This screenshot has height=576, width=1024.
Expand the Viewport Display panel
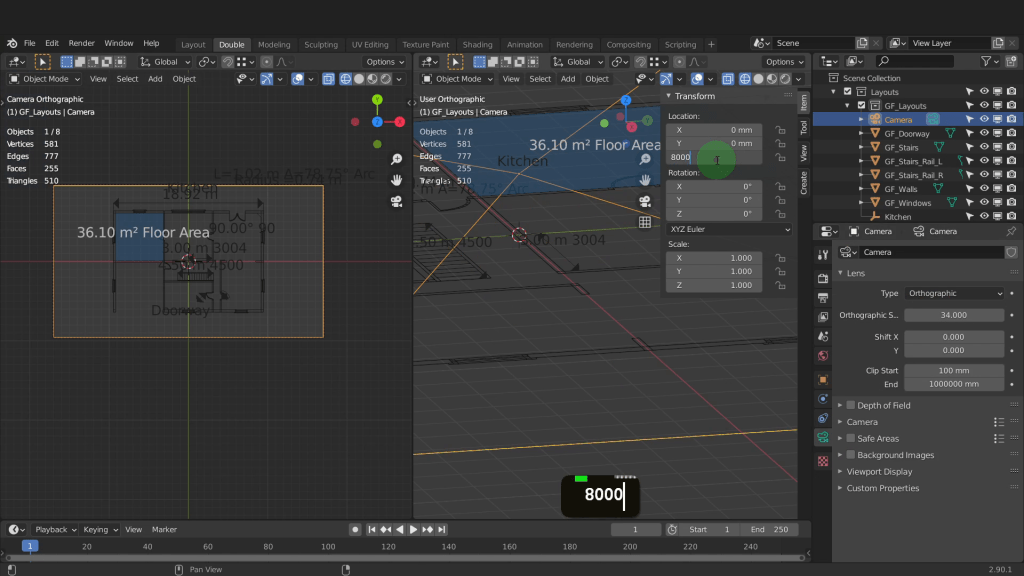[x=879, y=471]
